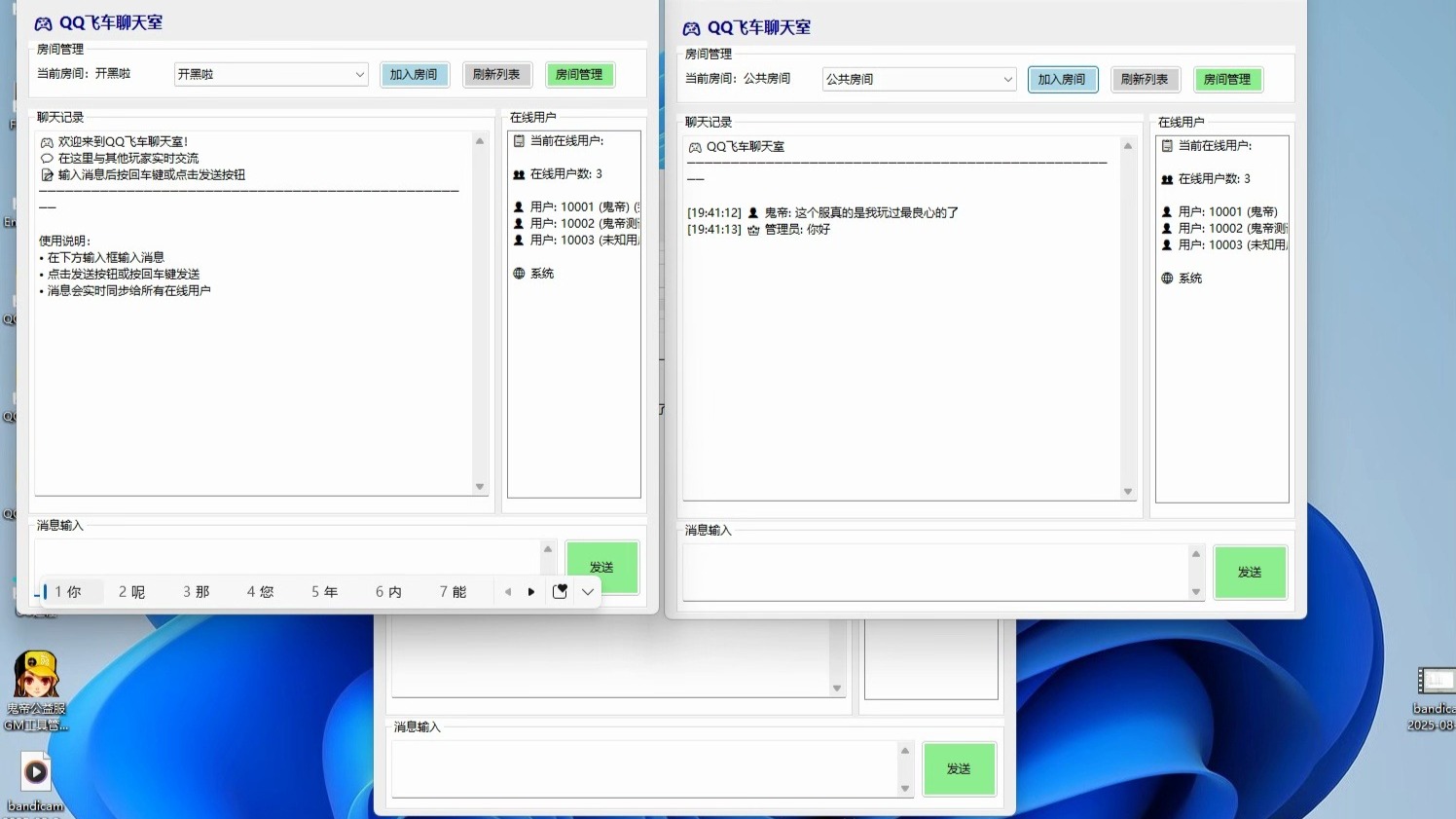
Task: Select message 这个服真的是我玩过最良心的了
Action: point(877,213)
